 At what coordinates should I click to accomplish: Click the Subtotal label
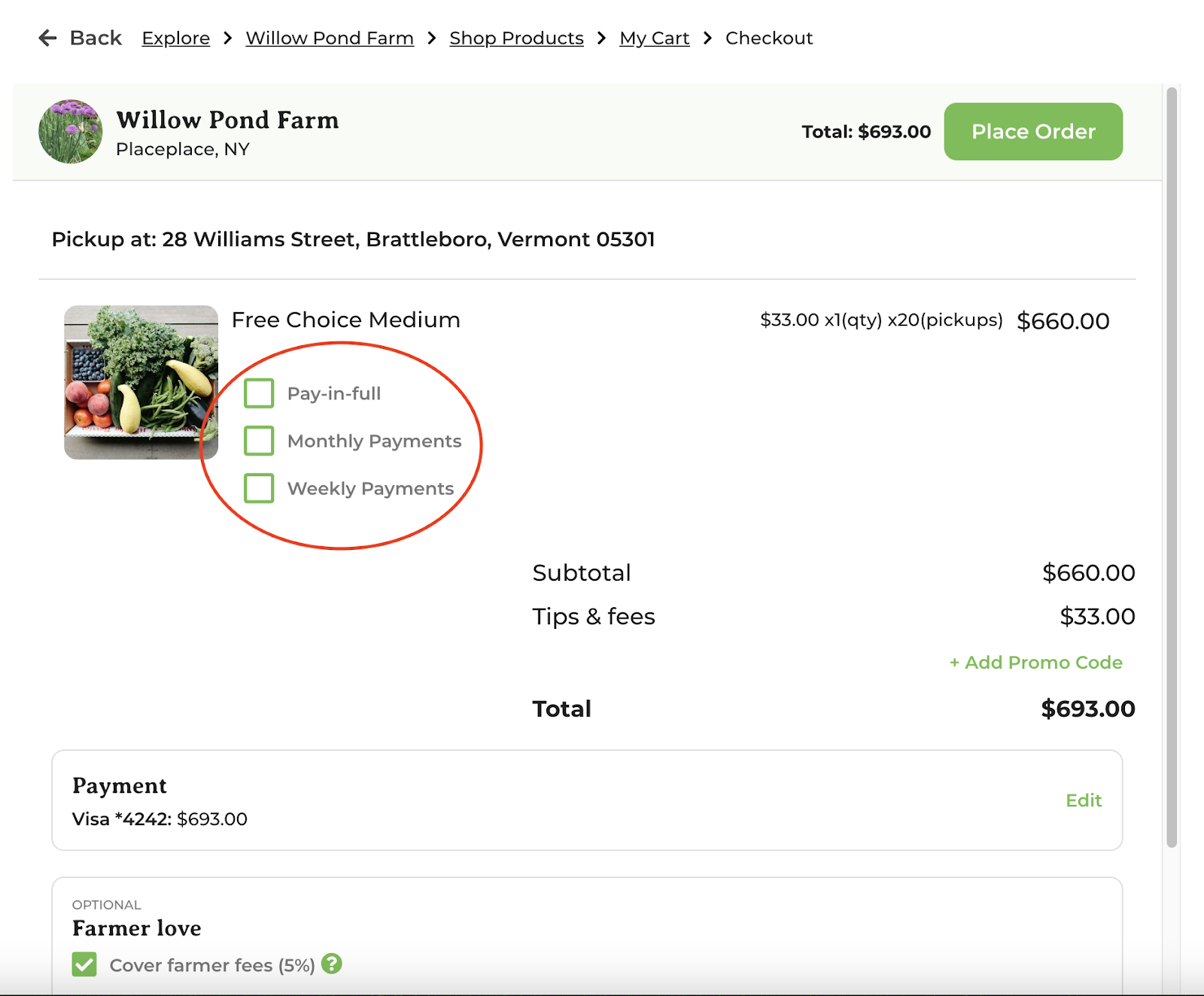coord(582,573)
